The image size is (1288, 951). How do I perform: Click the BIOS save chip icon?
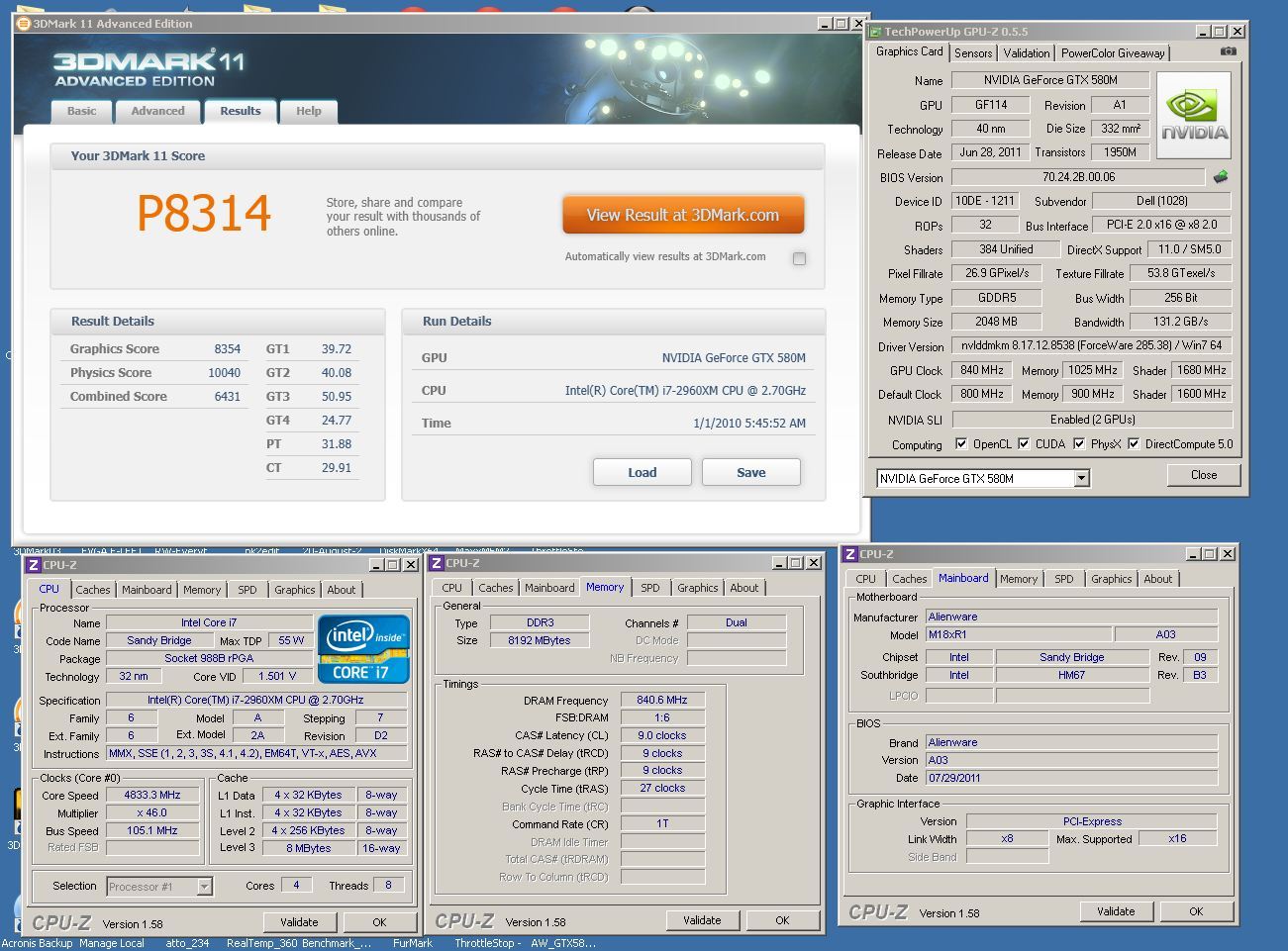tap(1221, 177)
